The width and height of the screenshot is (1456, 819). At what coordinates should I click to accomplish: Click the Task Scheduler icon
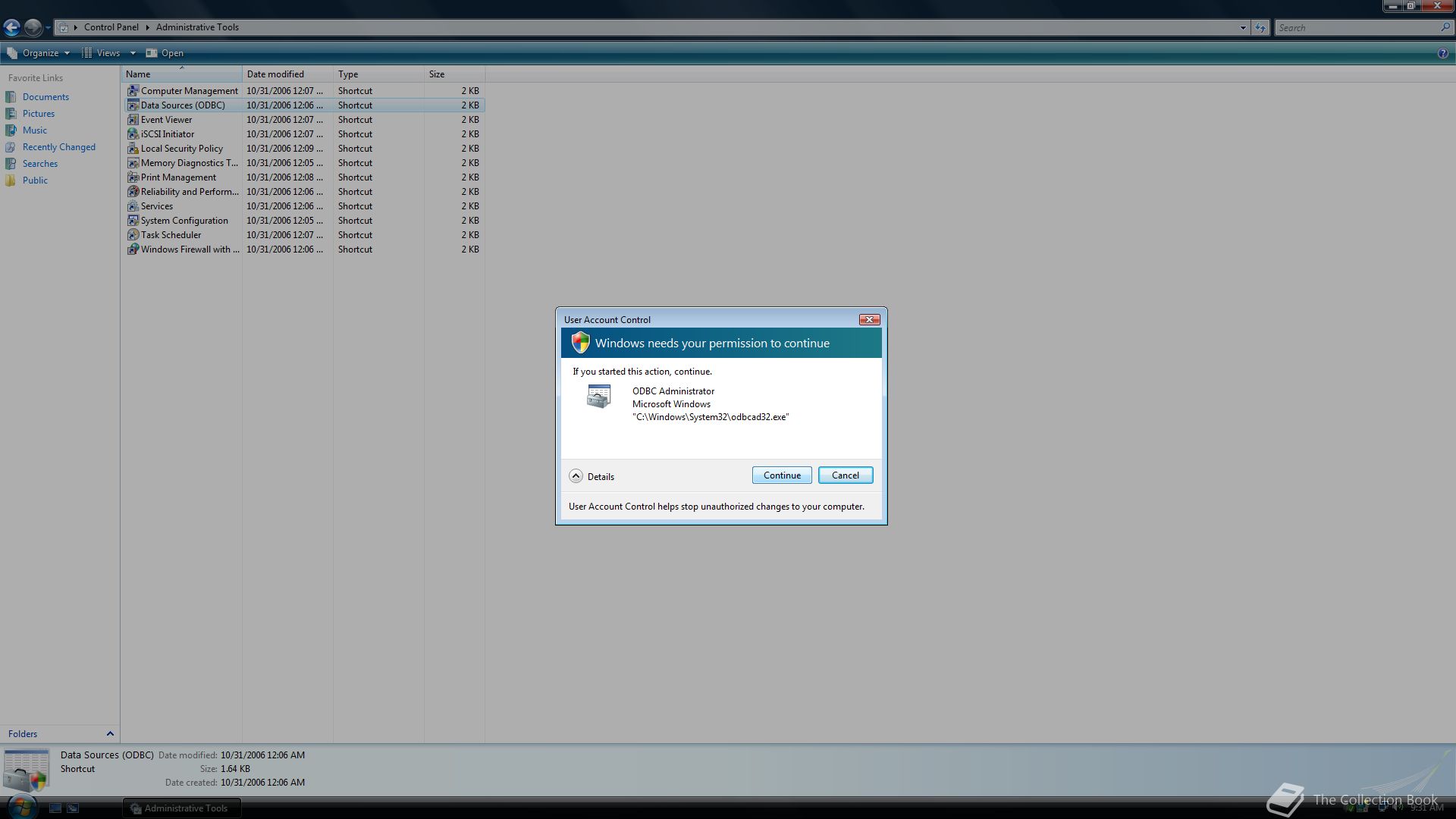click(x=133, y=235)
